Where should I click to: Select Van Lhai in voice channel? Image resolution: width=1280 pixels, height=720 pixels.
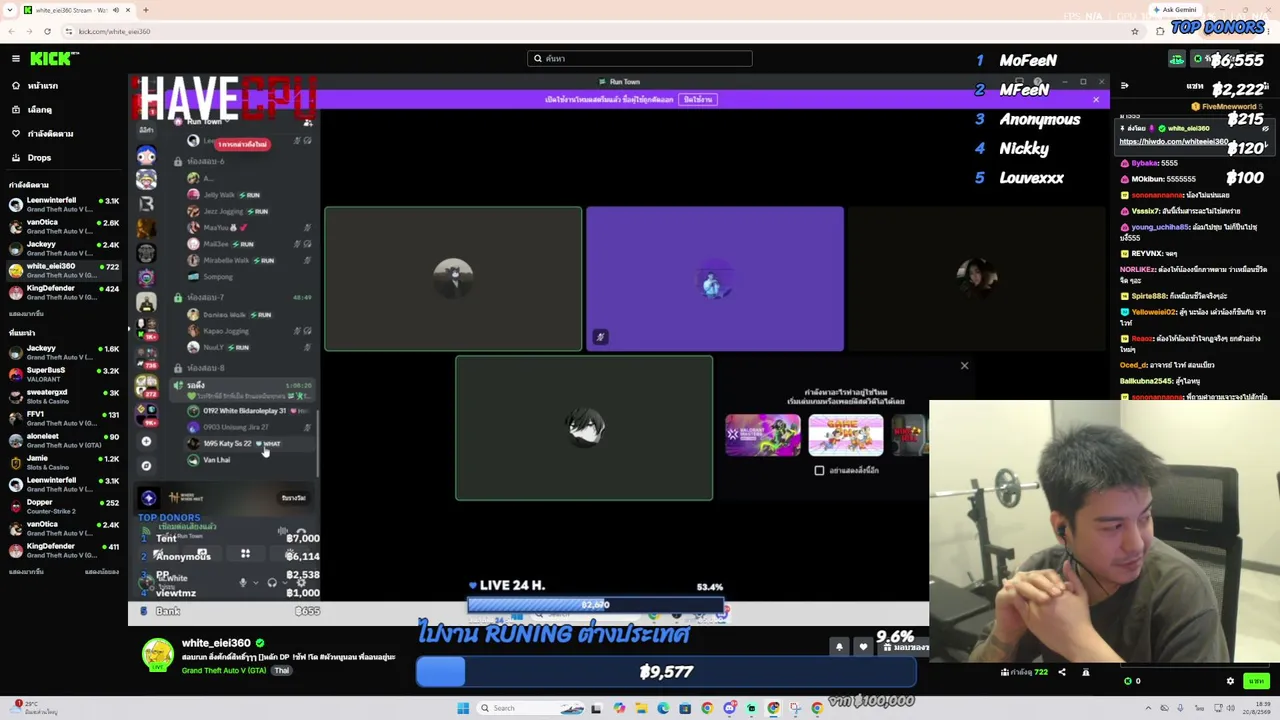(x=217, y=460)
